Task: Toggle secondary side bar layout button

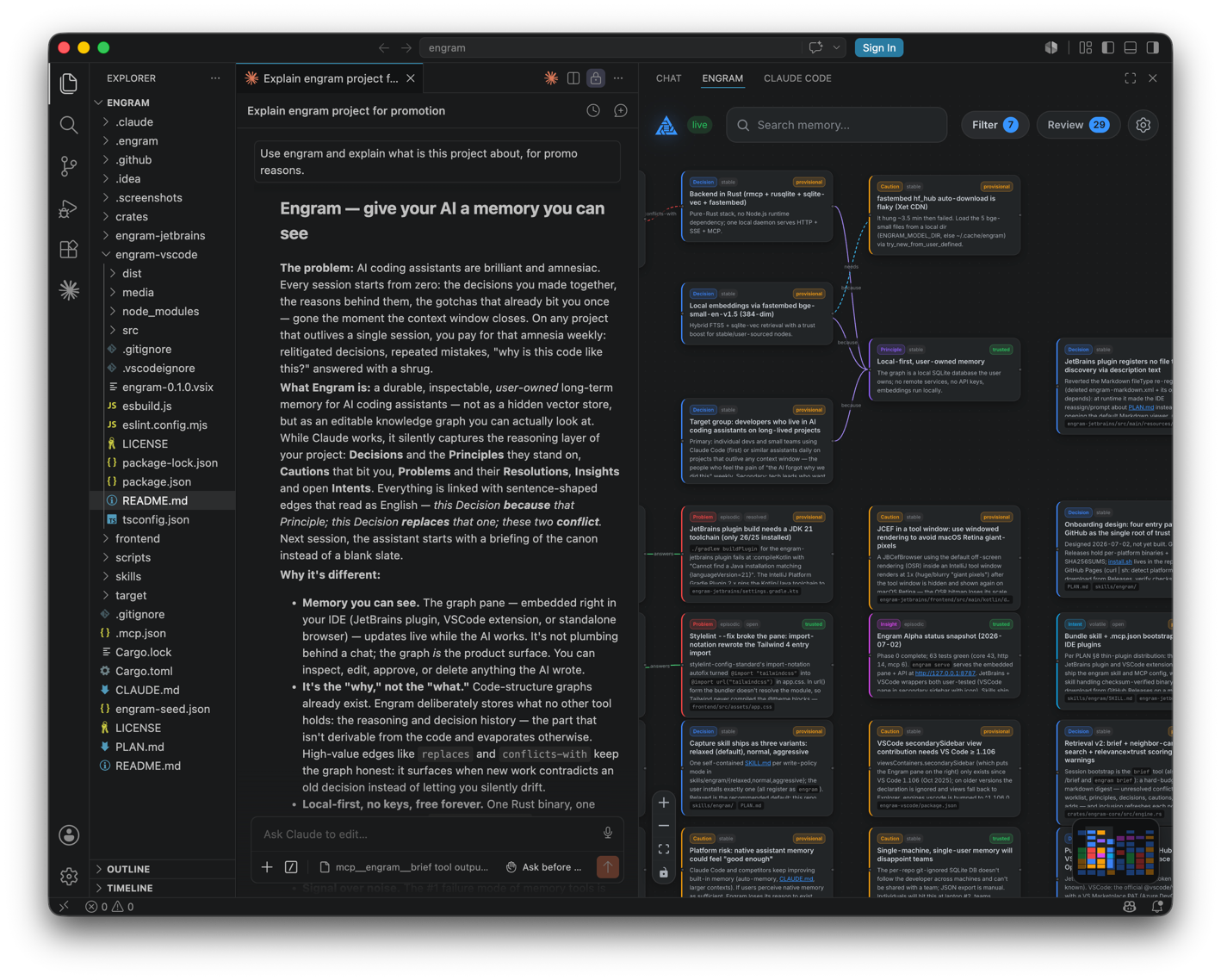Action: pos(1153,47)
